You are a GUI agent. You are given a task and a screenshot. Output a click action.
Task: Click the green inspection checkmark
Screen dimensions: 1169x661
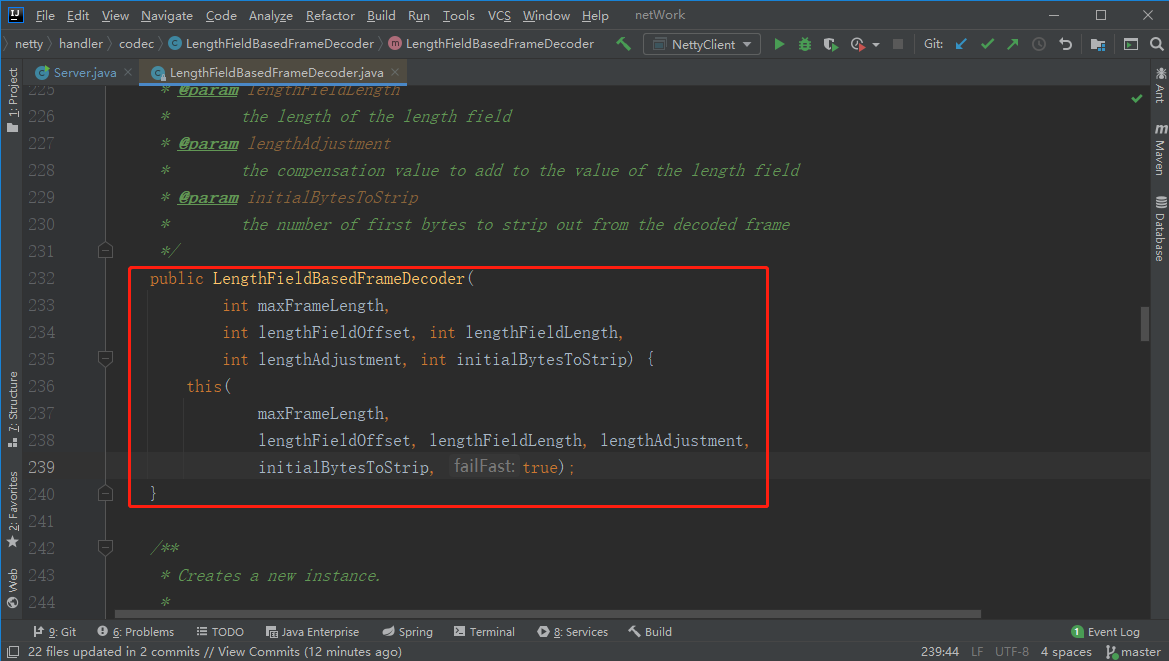[1137, 98]
